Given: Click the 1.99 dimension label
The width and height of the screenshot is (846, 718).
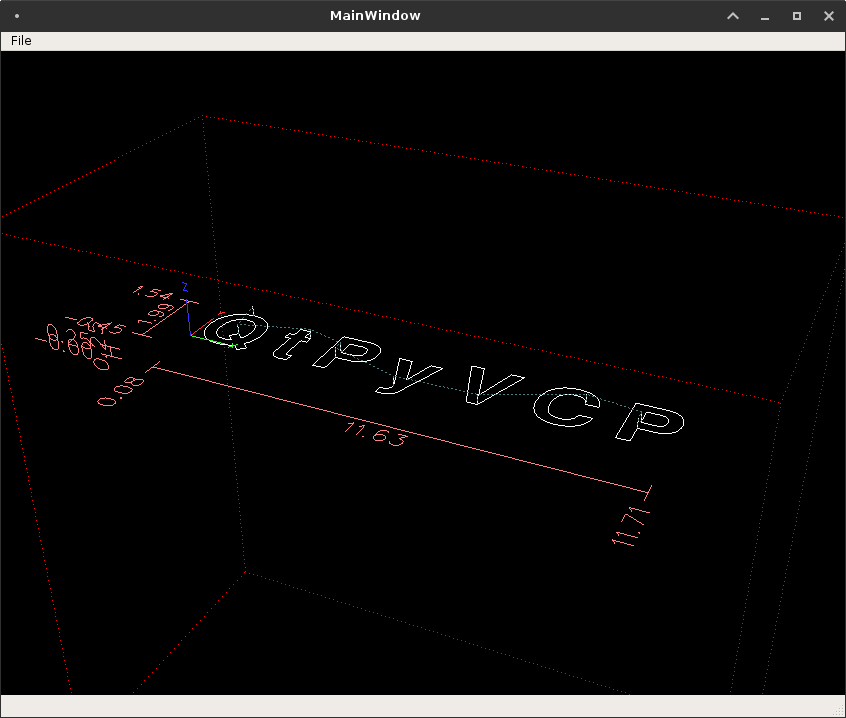Looking at the screenshot, I should (156, 316).
